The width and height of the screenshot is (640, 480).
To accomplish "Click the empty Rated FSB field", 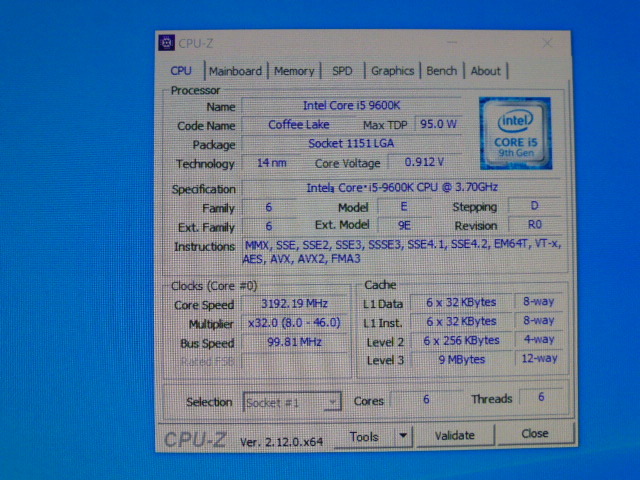I will pos(294,361).
